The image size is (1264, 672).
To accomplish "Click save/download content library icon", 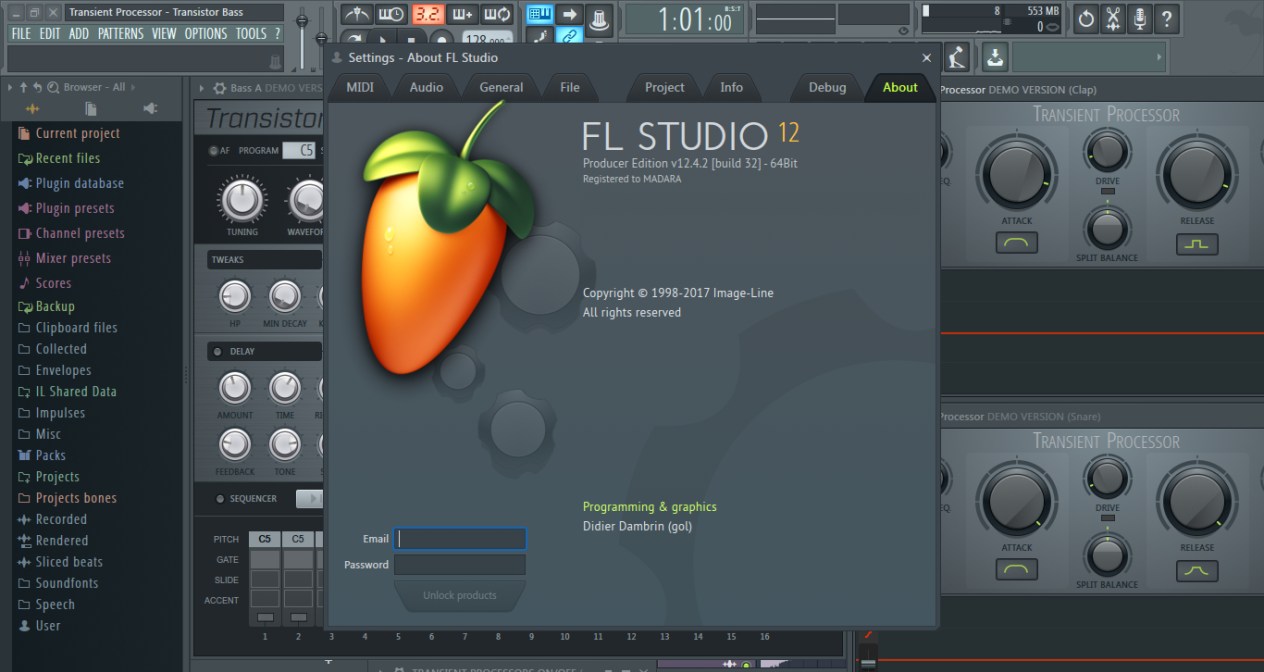I will 994,56.
